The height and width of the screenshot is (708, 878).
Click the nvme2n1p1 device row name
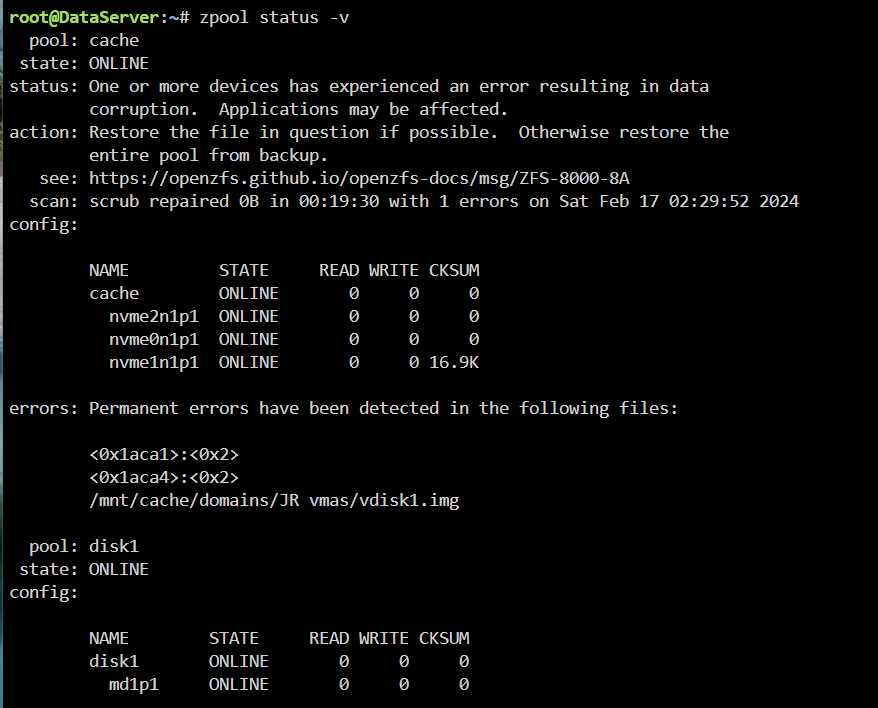pos(154,316)
